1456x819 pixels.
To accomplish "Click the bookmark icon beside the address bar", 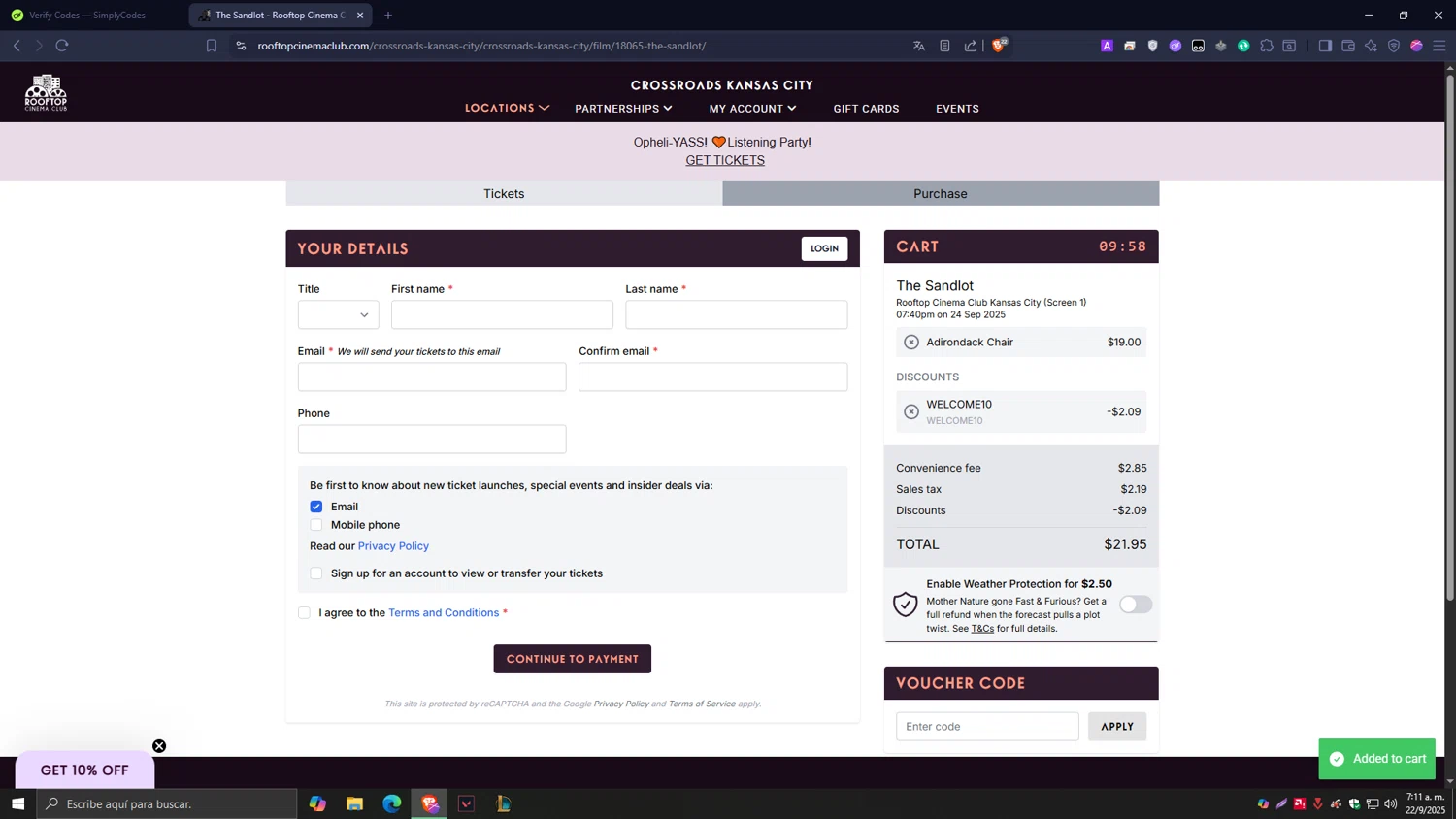I will (212, 46).
